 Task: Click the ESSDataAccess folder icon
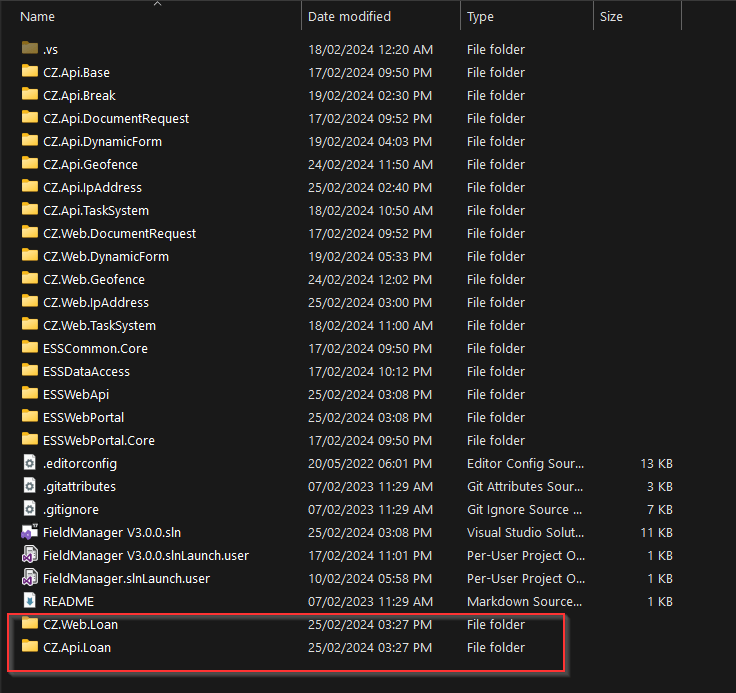pos(30,370)
